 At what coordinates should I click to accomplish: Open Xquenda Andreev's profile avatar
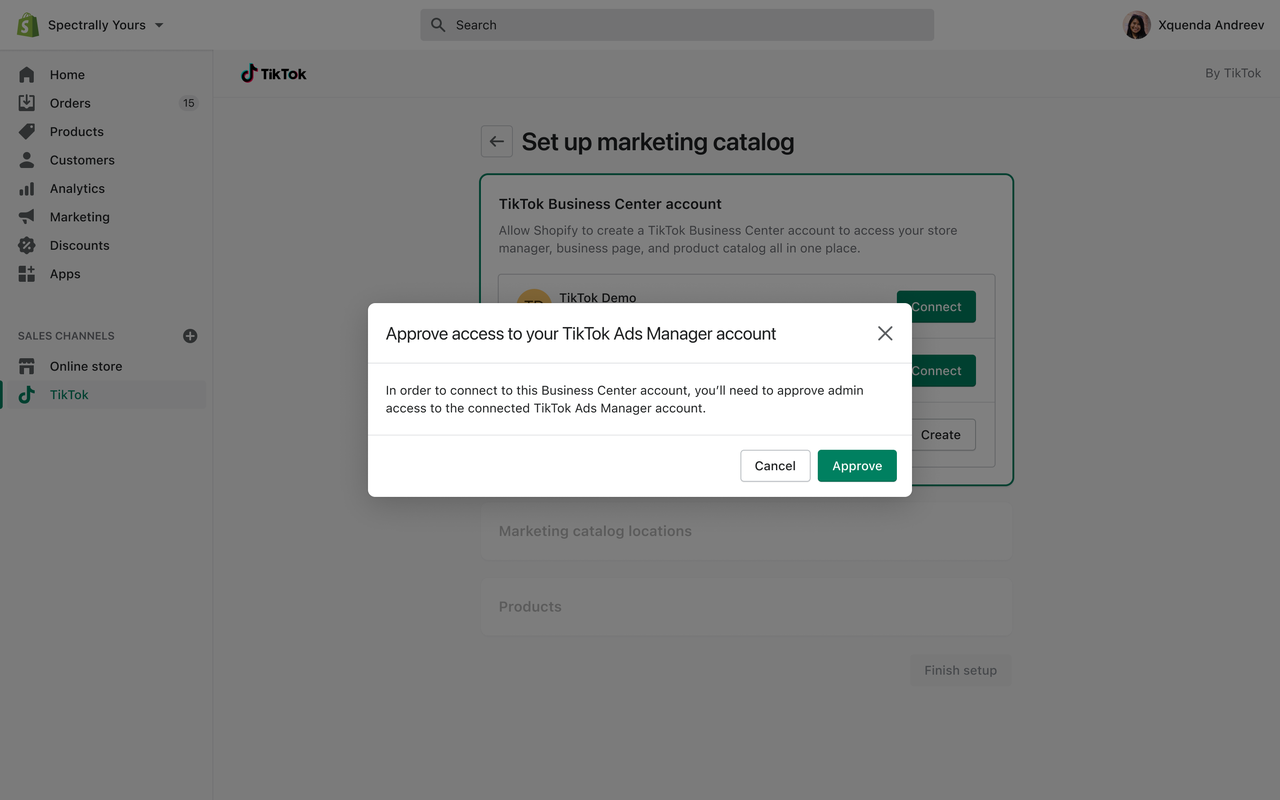pos(1137,25)
